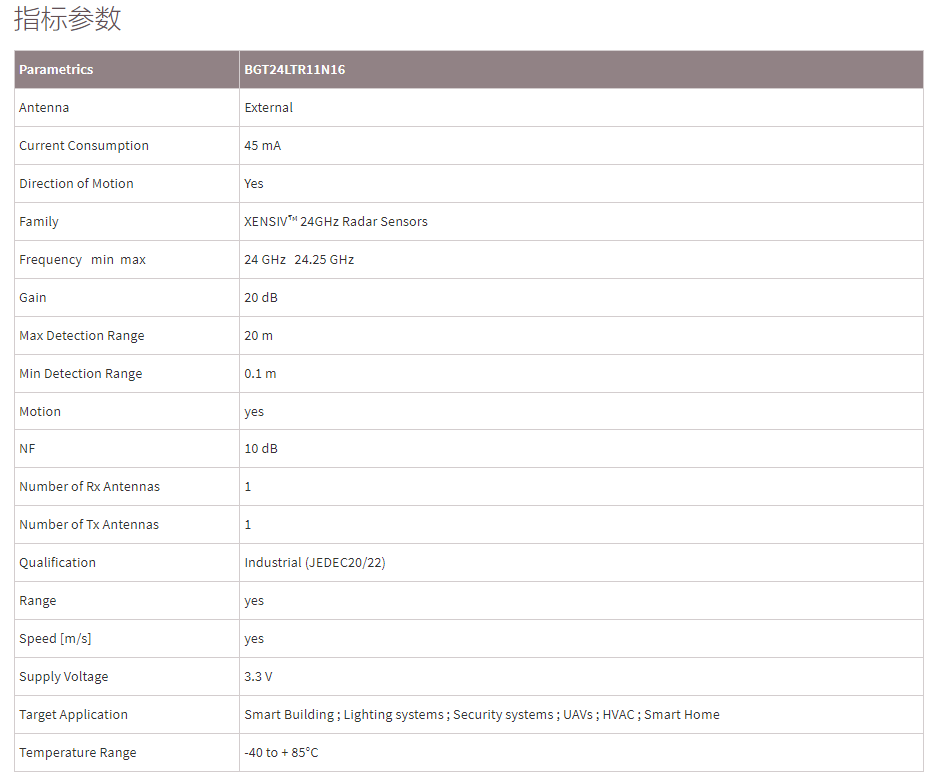The image size is (934, 777).
Task: Click the Speed [m/s] row label
Action: tap(55, 639)
